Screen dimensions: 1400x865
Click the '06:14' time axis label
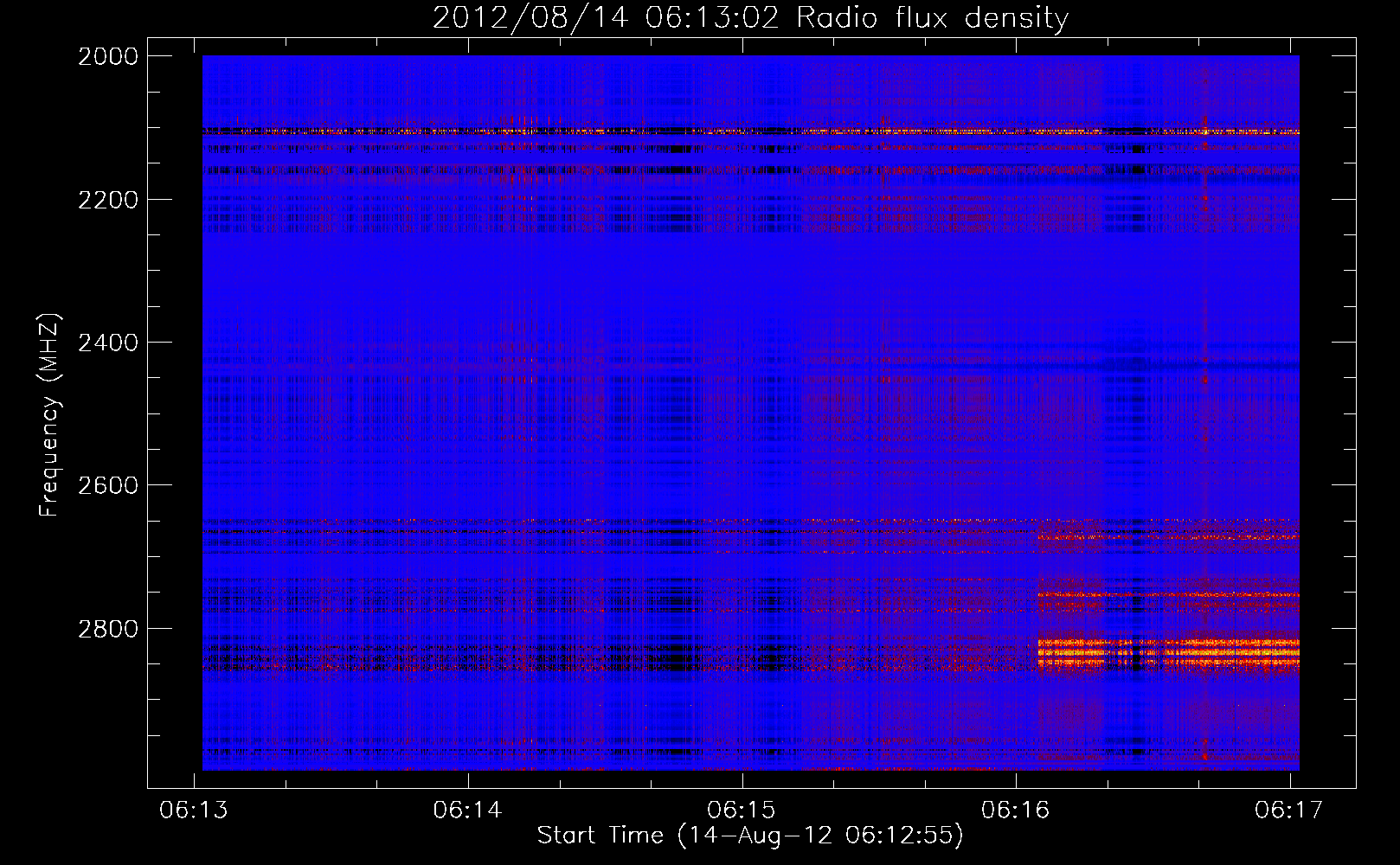[468, 810]
